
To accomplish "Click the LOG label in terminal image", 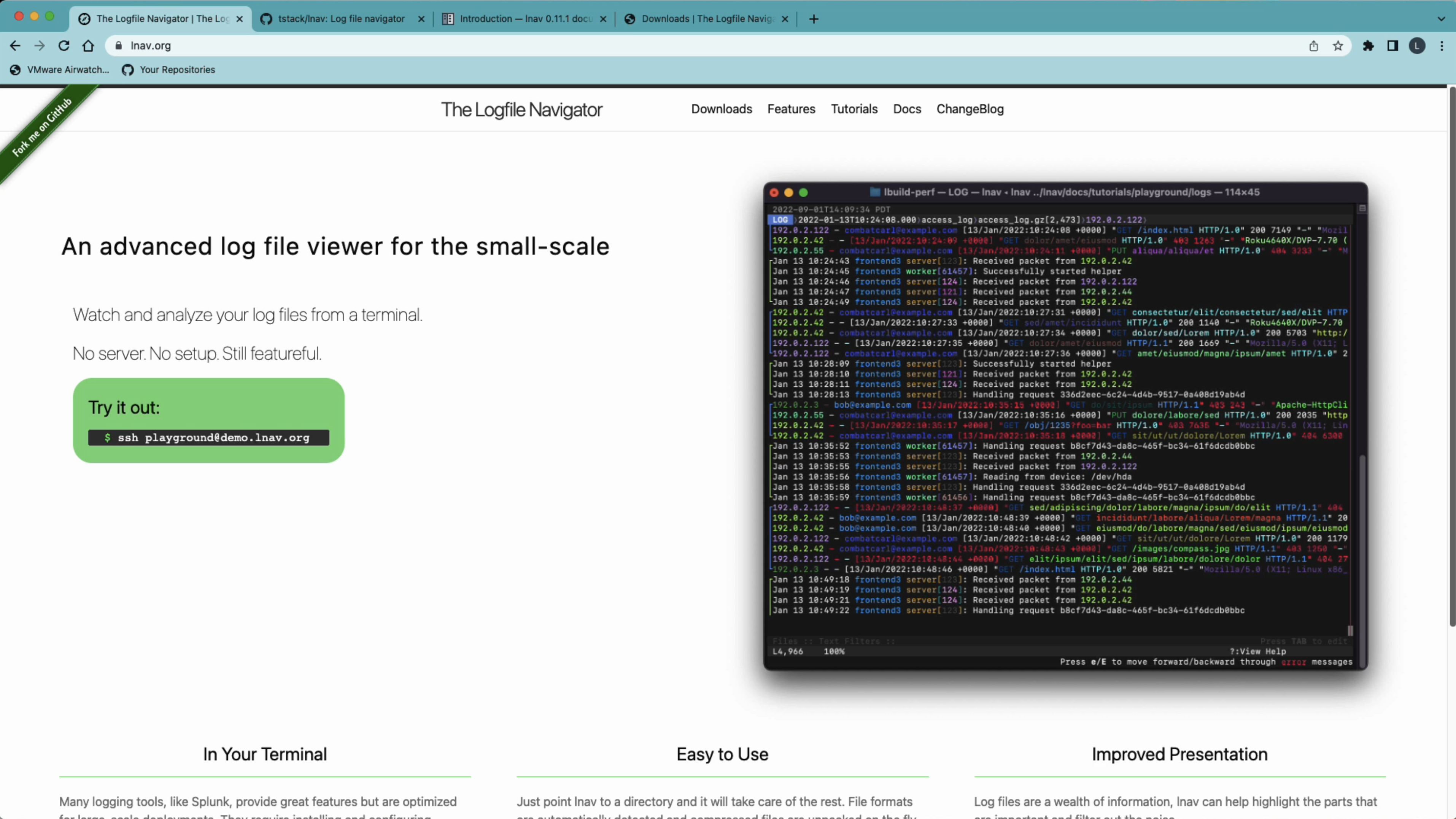I will click(780, 220).
